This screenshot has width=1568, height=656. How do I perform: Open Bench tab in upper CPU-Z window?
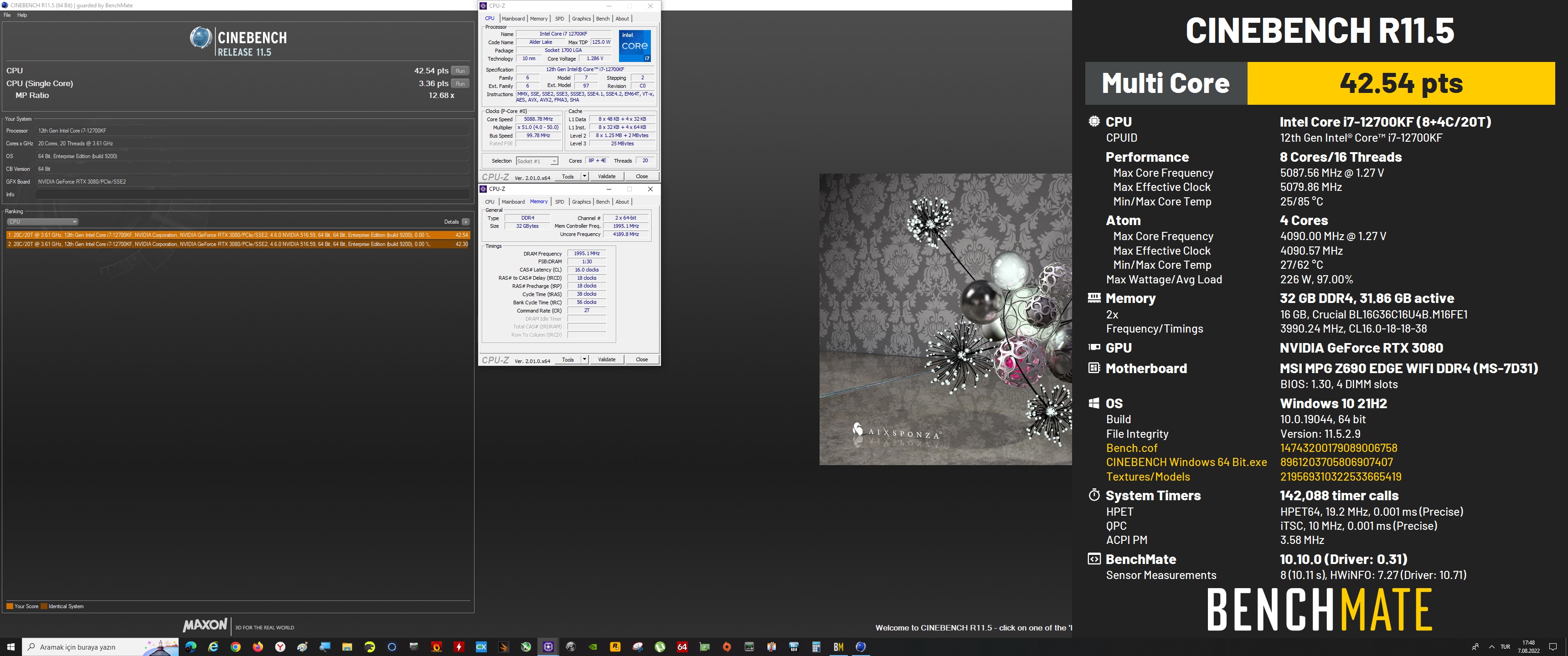point(603,19)
